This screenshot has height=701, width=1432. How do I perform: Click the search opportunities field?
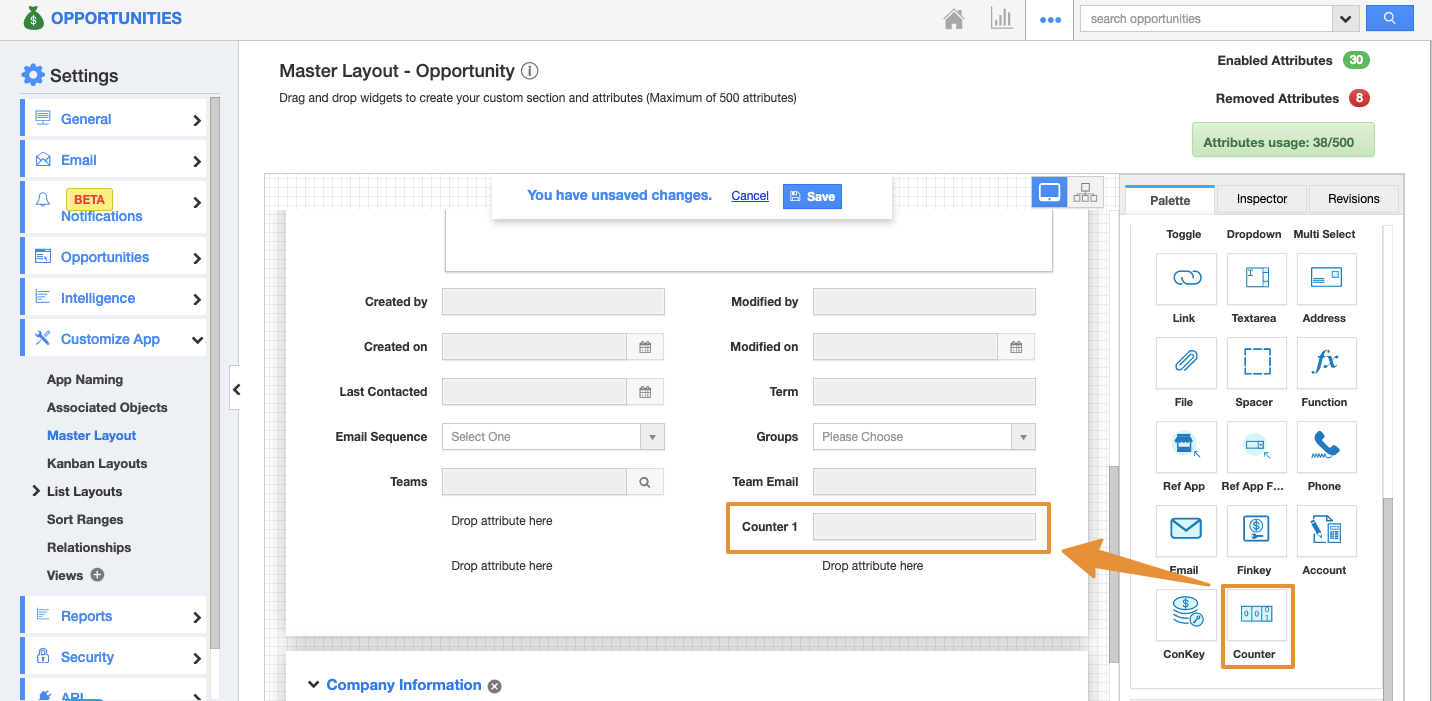click(x=1206, y=19)
